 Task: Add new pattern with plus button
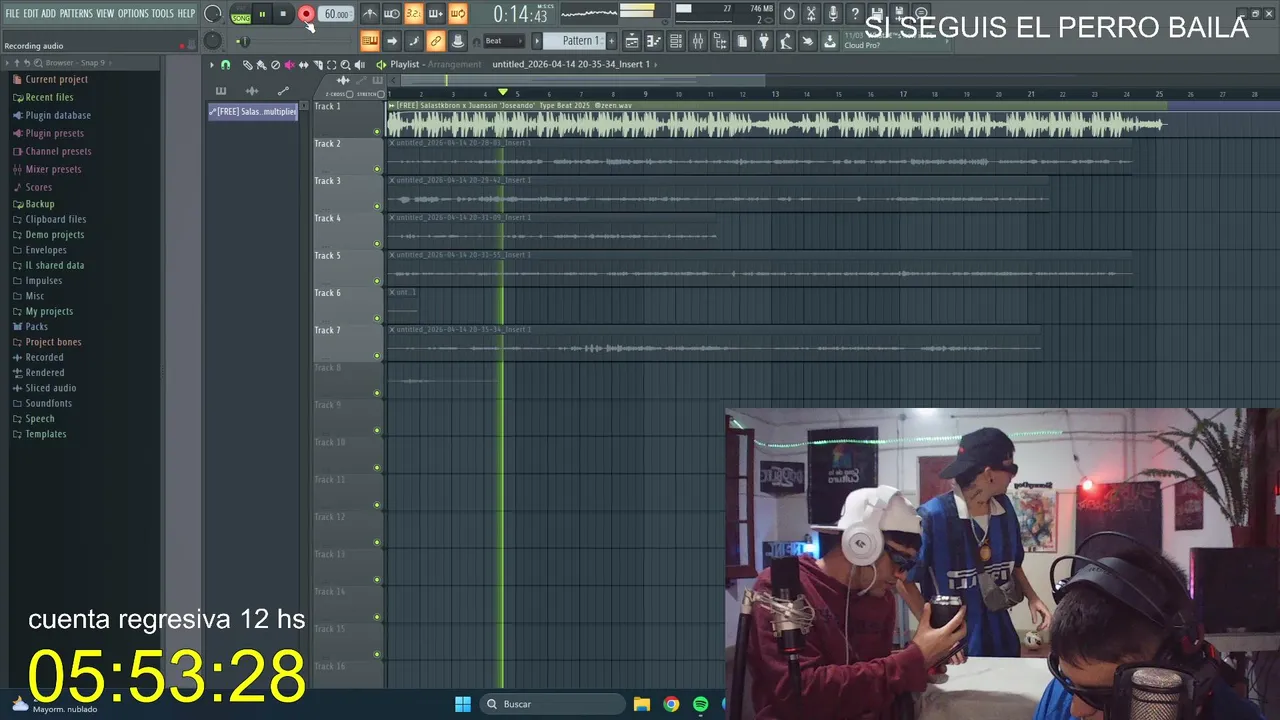pos(612,41)
